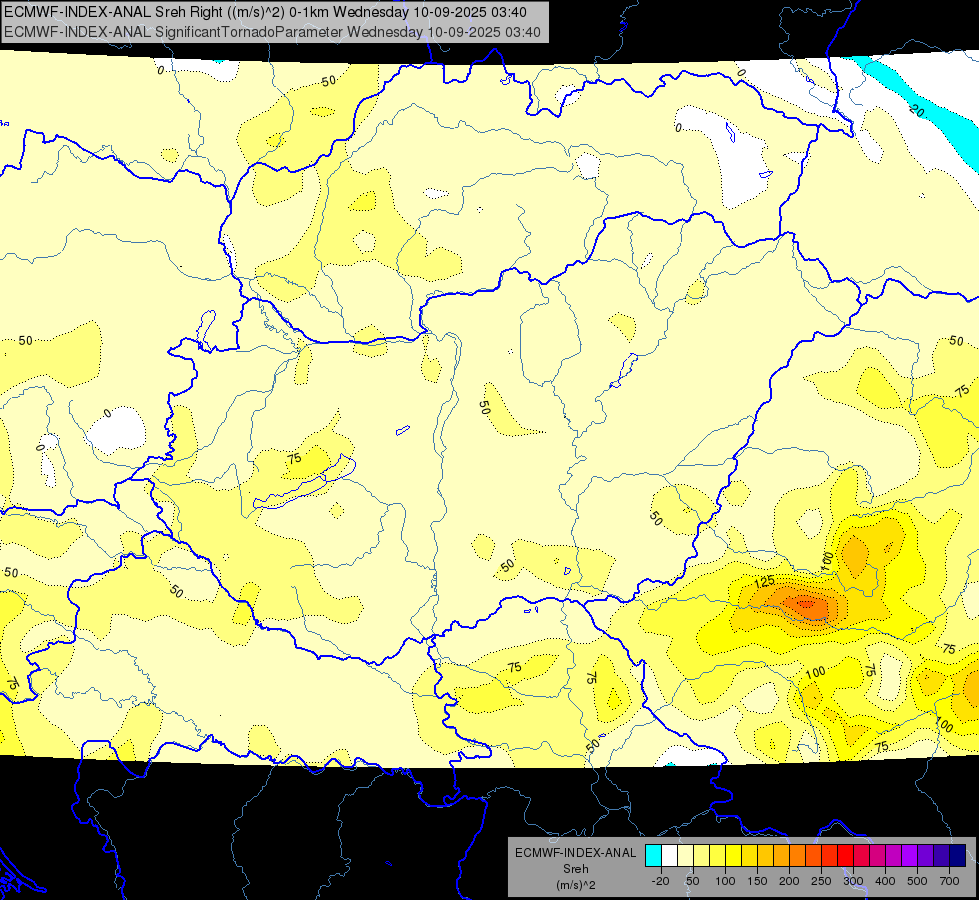Click the white legend color swatch
This screenshot has height=900, width=979.
(669, 855)
